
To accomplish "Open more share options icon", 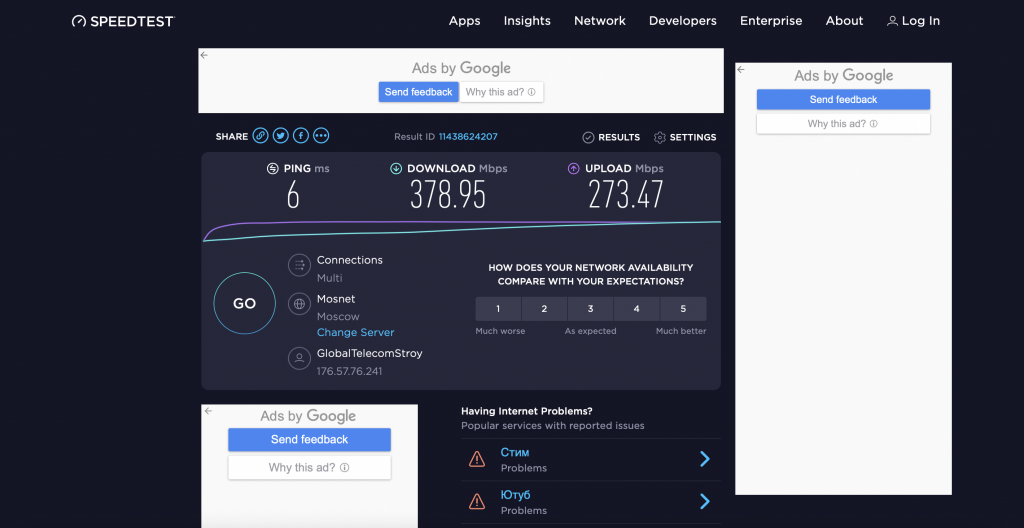I will click(x=321, y=136).
